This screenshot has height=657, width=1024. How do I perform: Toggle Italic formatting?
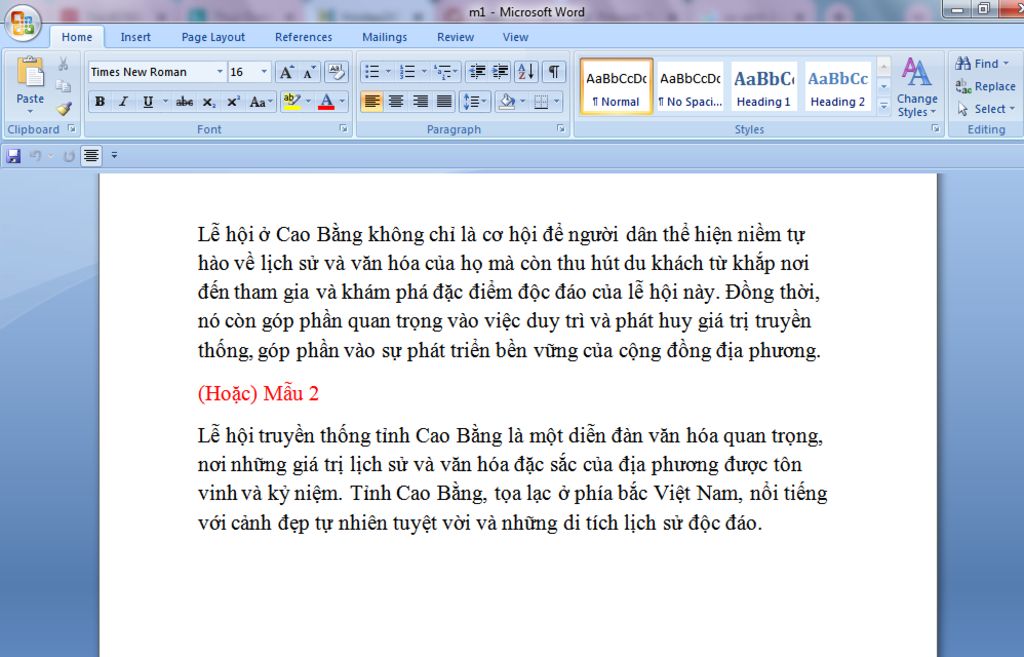pyautogui.click(x=123, y=101)
